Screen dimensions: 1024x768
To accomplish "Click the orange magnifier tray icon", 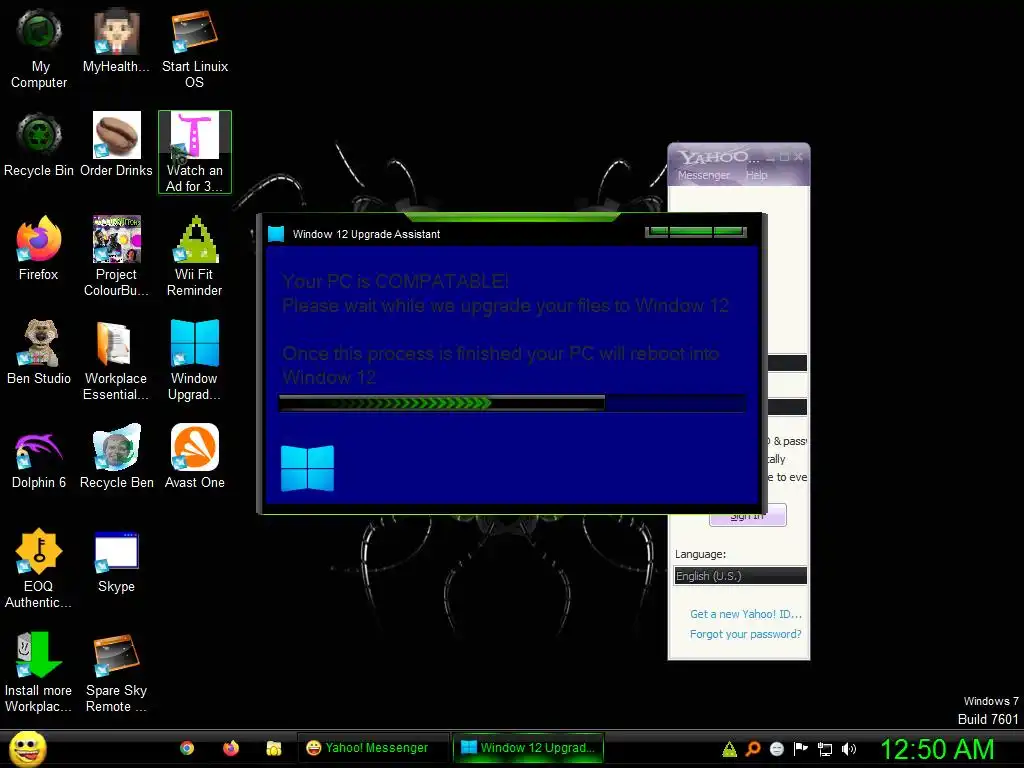I will [753, 749].
